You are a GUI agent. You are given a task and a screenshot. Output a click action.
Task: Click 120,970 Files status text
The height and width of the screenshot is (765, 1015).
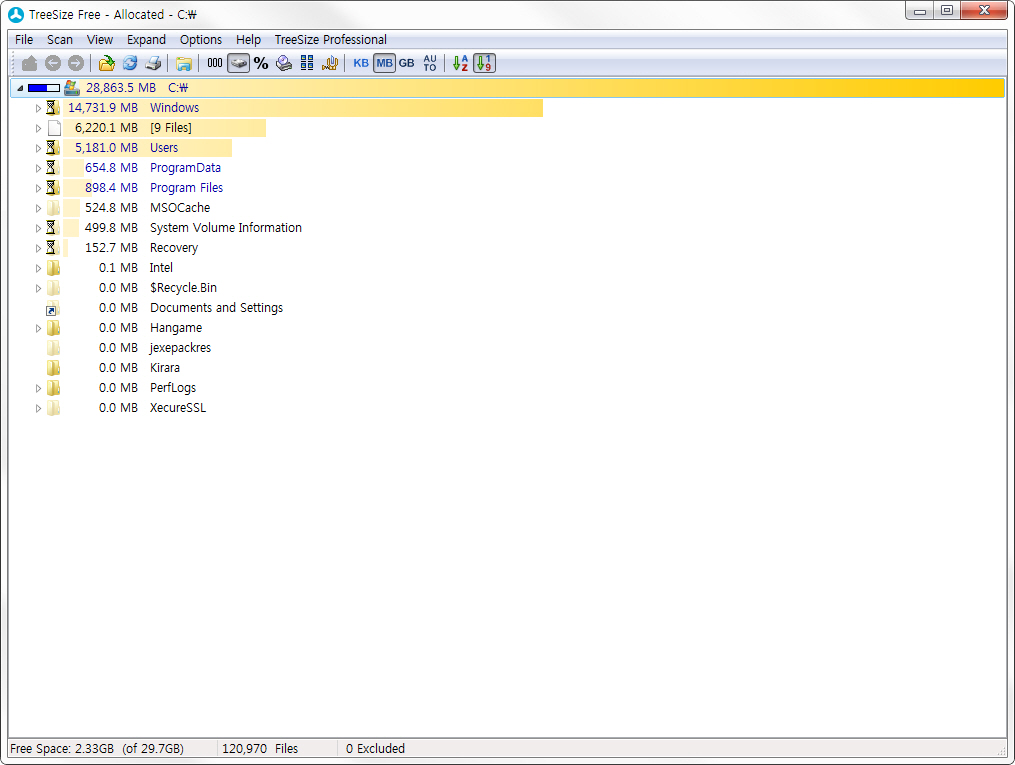click(260, 749)
